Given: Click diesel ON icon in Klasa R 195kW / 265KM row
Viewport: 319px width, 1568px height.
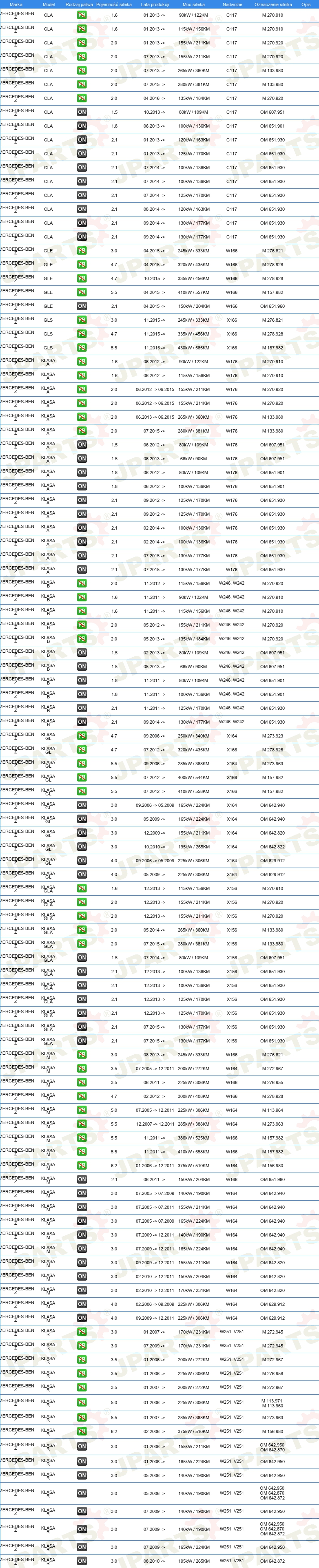Looking at the screenshot, I should 82,1561.
